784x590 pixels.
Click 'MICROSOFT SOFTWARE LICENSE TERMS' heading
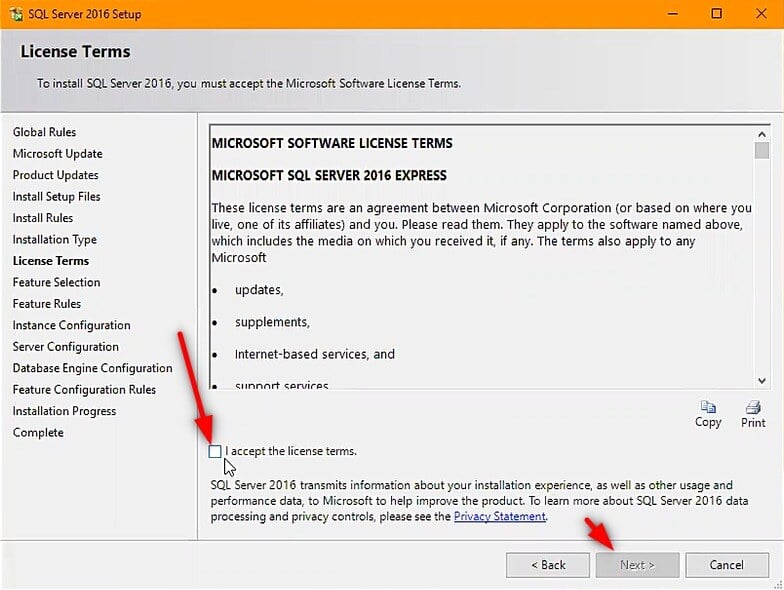[332, 144]
